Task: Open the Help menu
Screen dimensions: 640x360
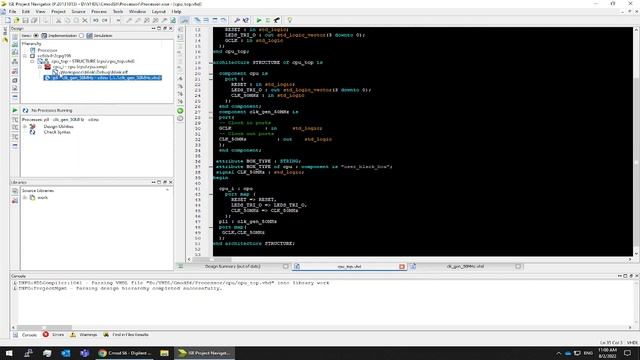Action: tap(176, 12)
